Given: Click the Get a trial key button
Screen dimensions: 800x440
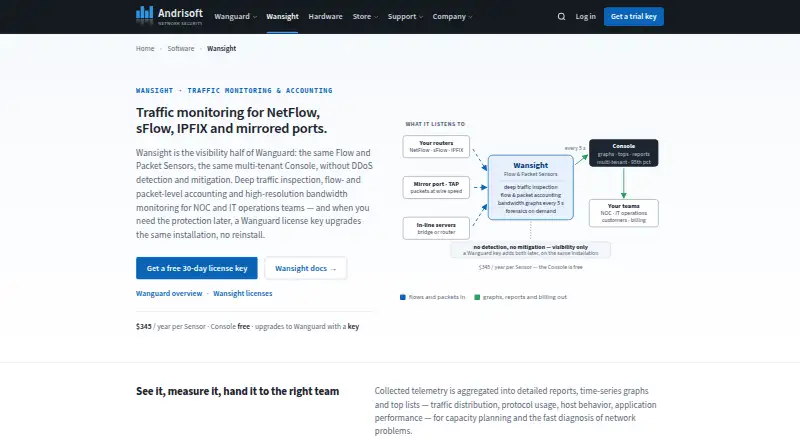Looking at the screenshot, I should pos(634,16).
